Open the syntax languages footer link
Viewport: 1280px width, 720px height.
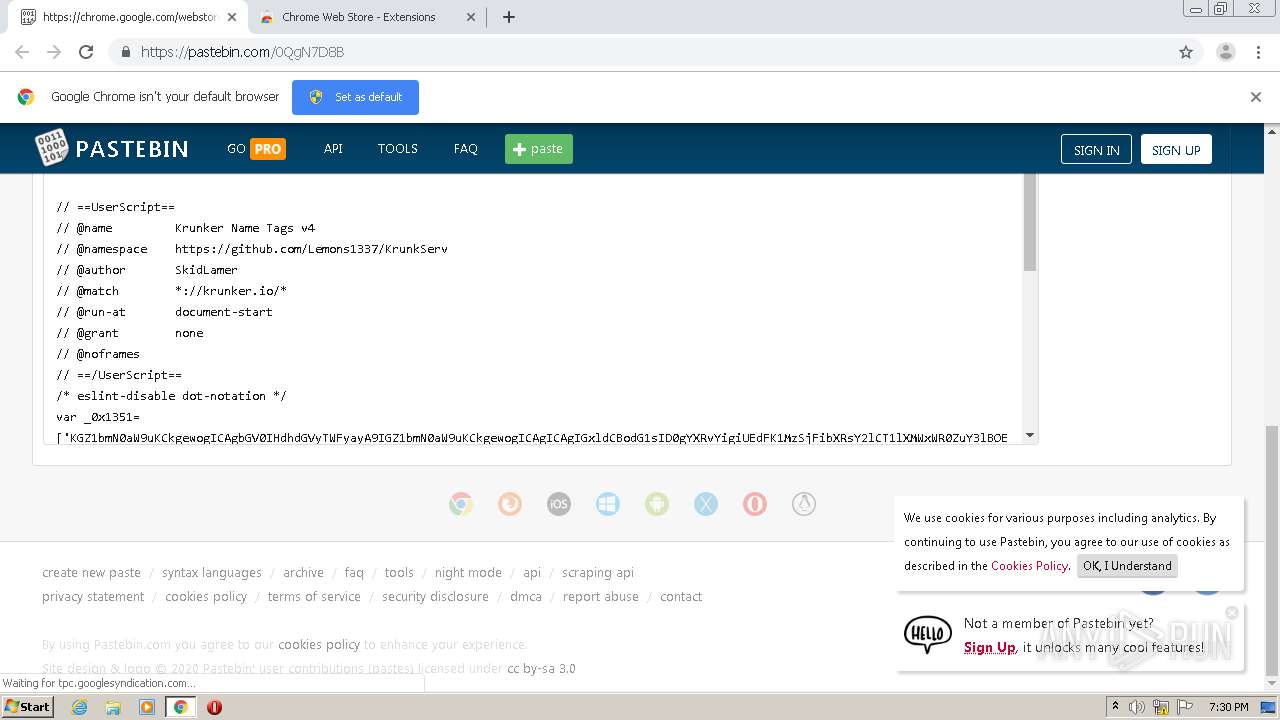click(212, 573)
